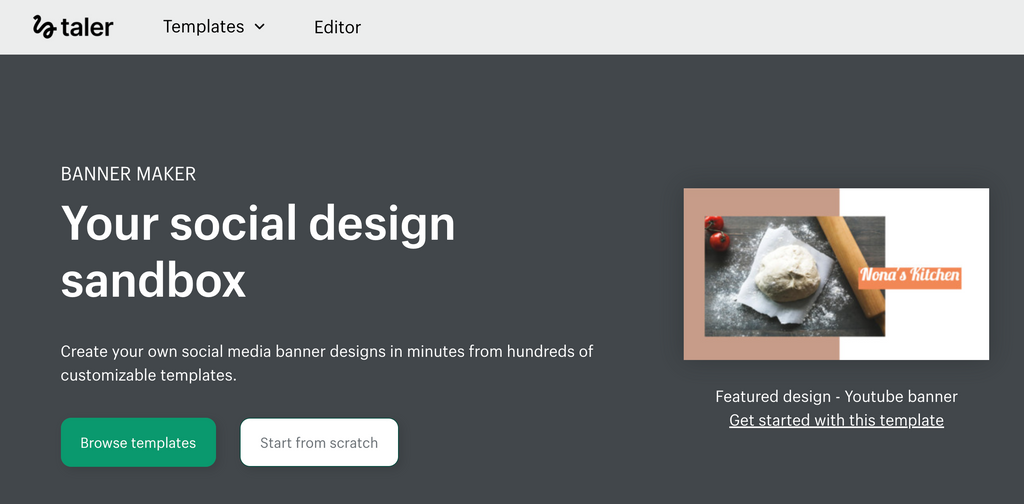Expand the chevron next to Templates
The image size is (1024, 504).
(x=260, y=27)
